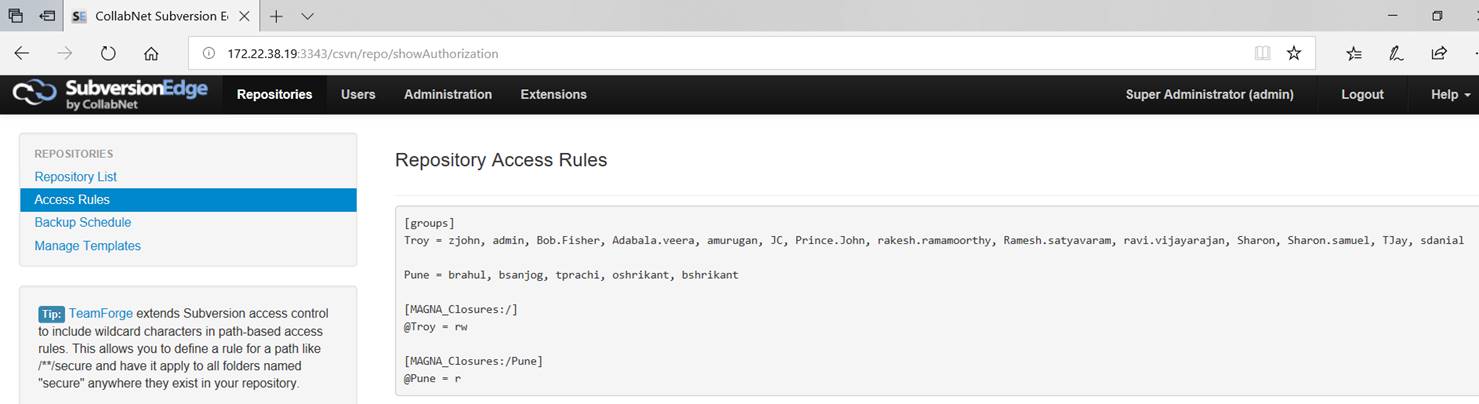The image size is (1479, 404).
Task: Go to the browser home page icon
Action: coord(151,53)
